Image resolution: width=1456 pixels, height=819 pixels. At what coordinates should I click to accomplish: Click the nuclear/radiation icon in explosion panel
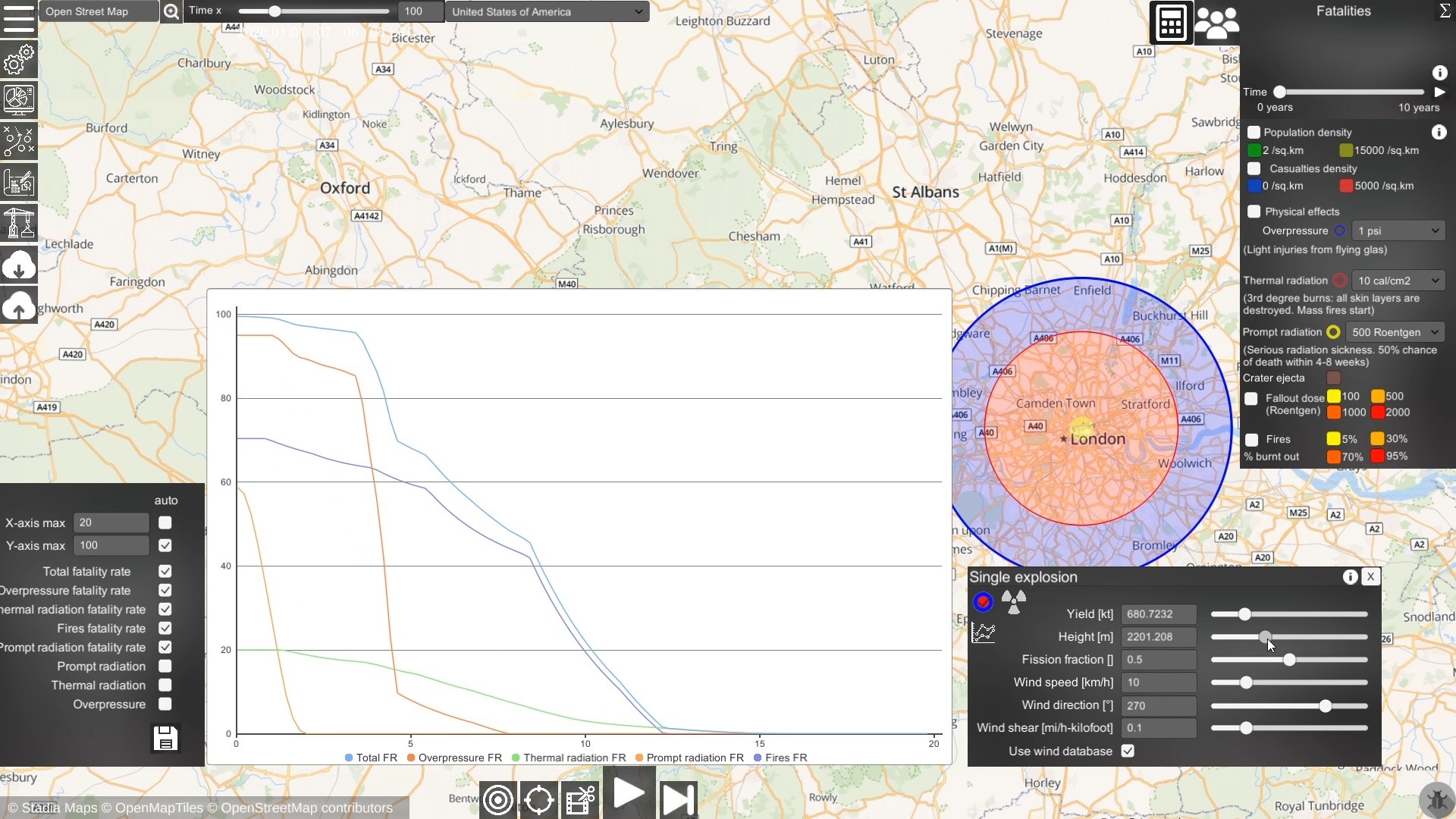tap(1013, 599)
